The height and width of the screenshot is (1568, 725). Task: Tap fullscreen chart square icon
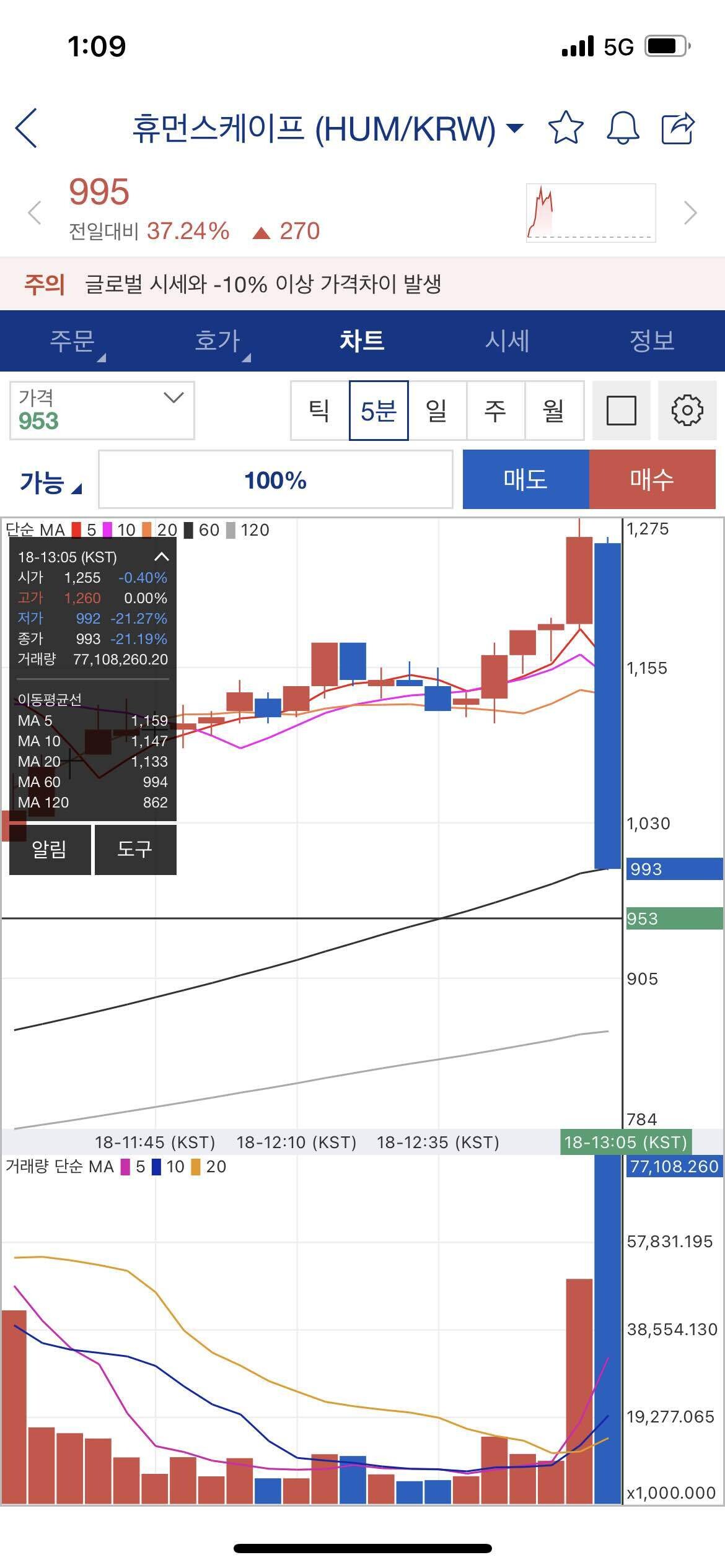(621, 411)
